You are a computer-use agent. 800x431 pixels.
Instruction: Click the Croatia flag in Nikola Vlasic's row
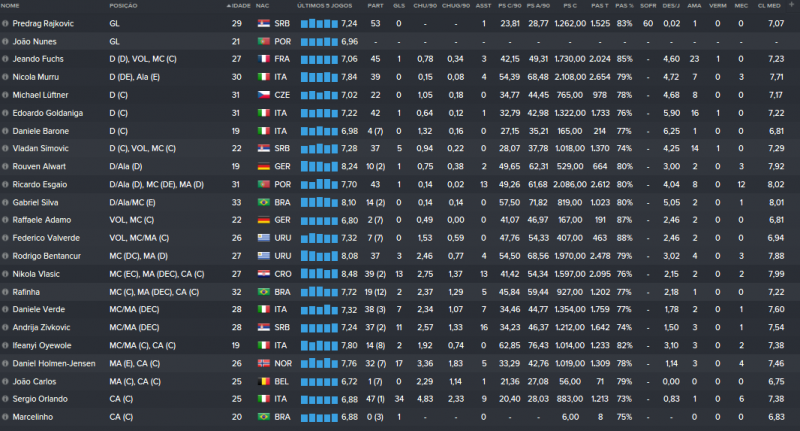point(262,273)
